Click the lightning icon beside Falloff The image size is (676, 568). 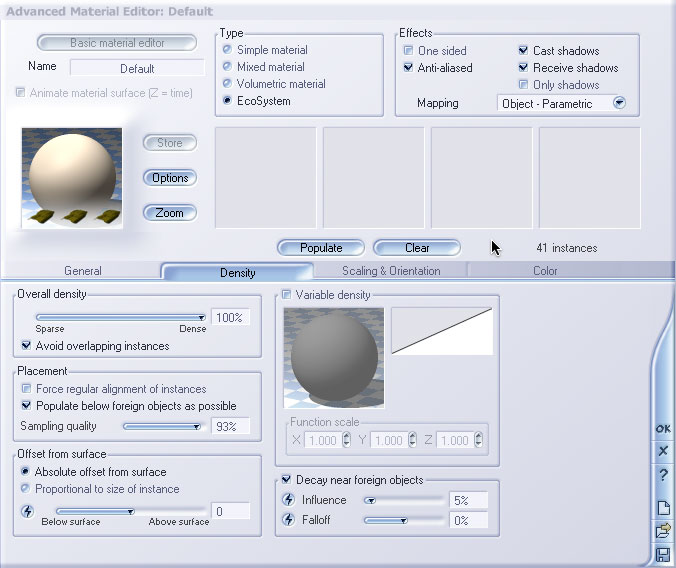click(289, 520)
